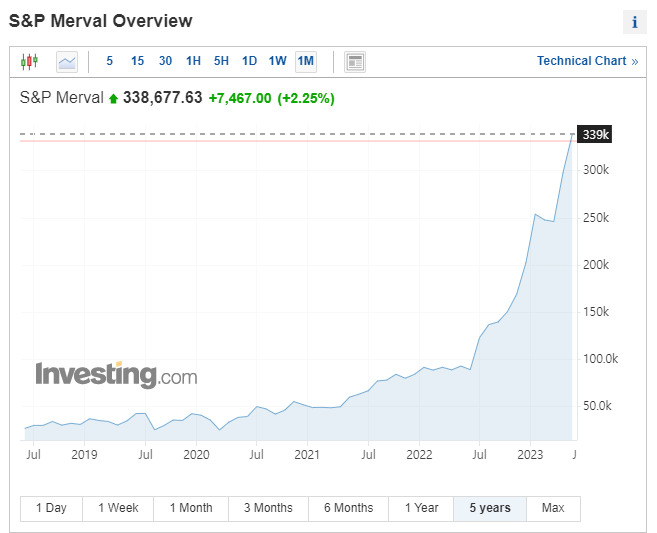Click the 2022 date axis label
Image resolution: width=657 pixels, height=533 pixels.
coord(419,455)
